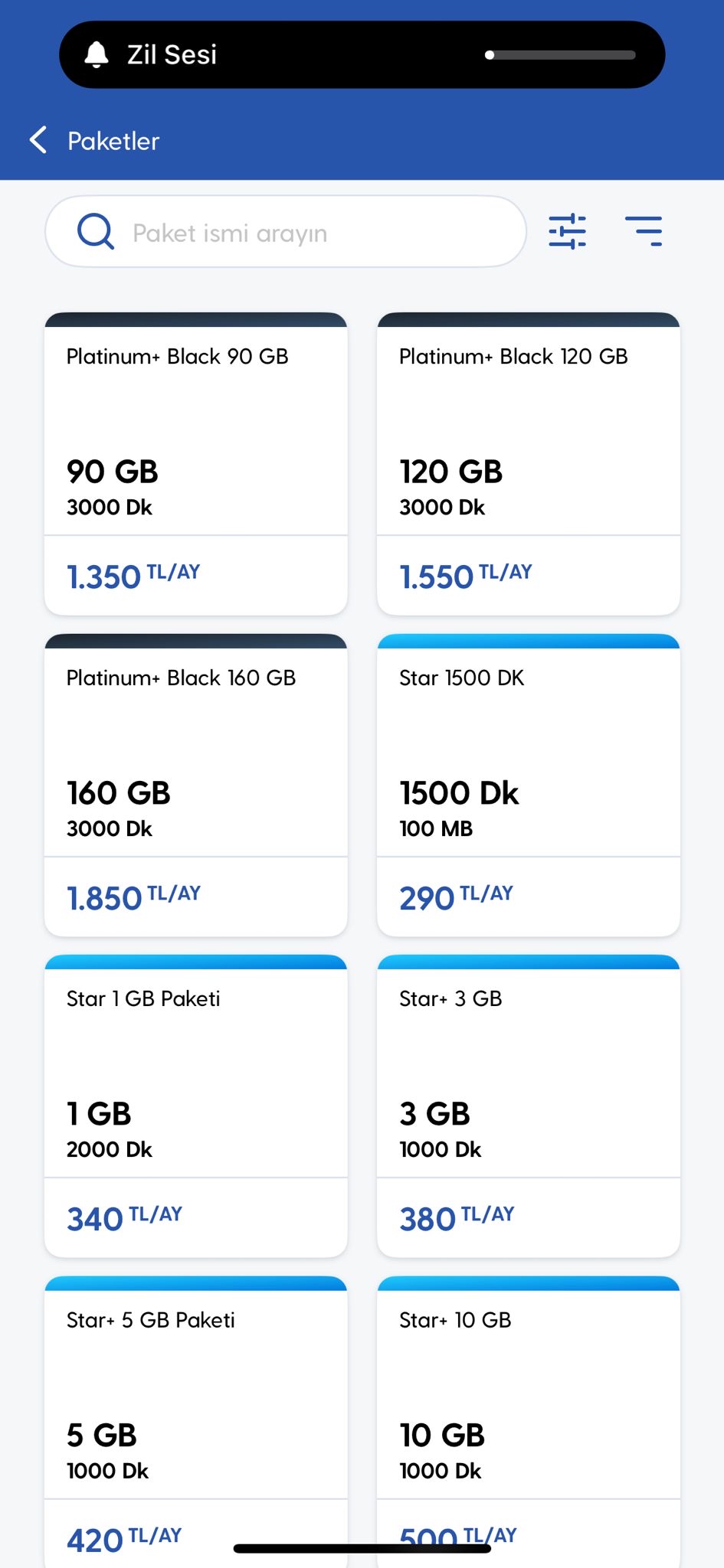The width and height of the screenshot is (724, 1568).
Task: Open the filter sliders icon
Action: point(567,231)
